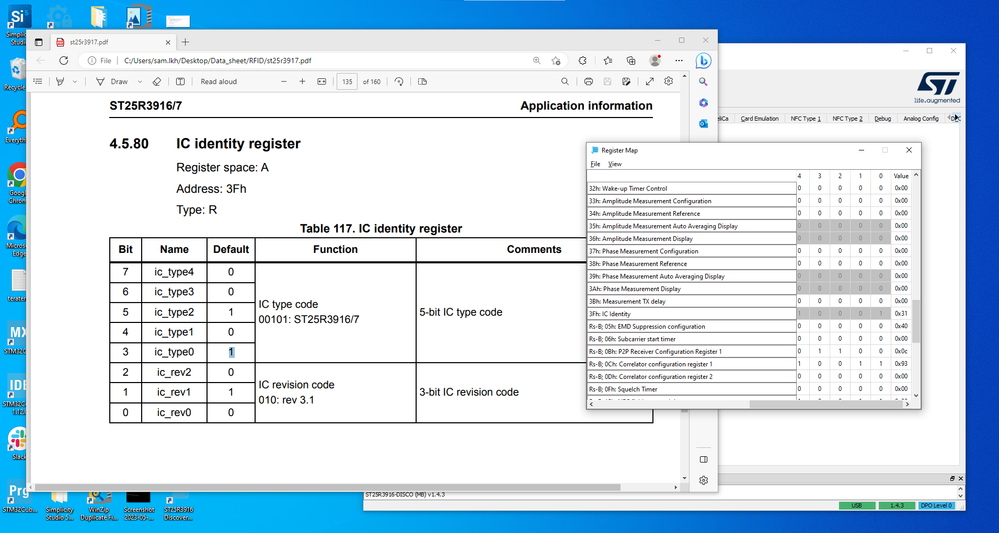The width and height of the screenshot is (999, 533).
Task: Toggle PDF page view layout icon
Action: [180, 82]
